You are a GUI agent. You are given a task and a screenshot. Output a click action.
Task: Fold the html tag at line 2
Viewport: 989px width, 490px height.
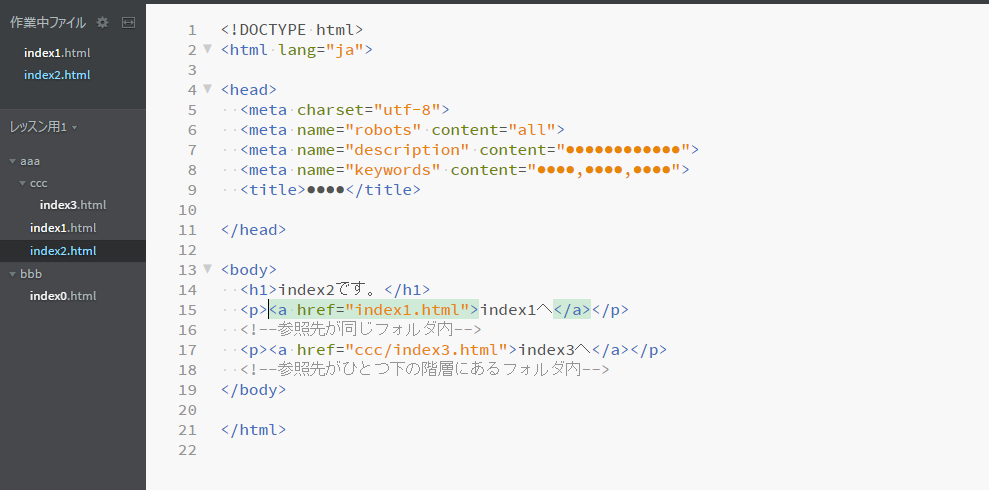[207, 49]
